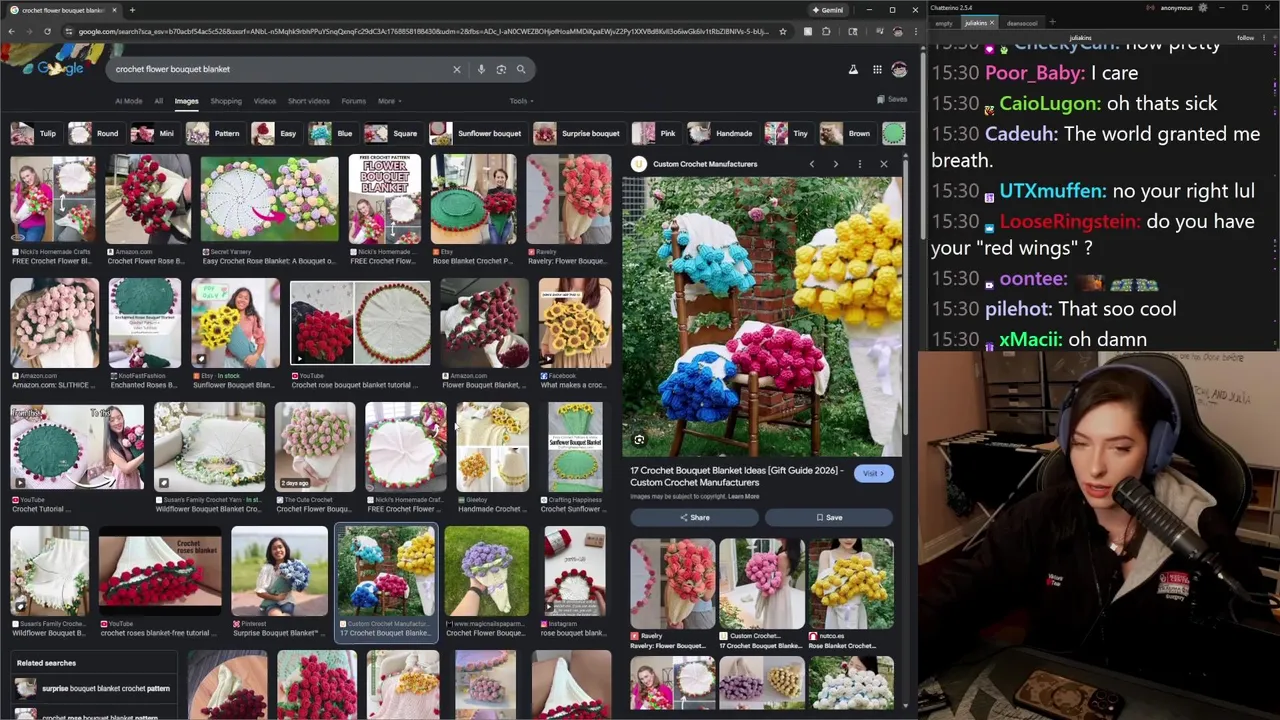1280x720 pixels.
Task: Clear the Google search box text
Action: coord(456,69)
